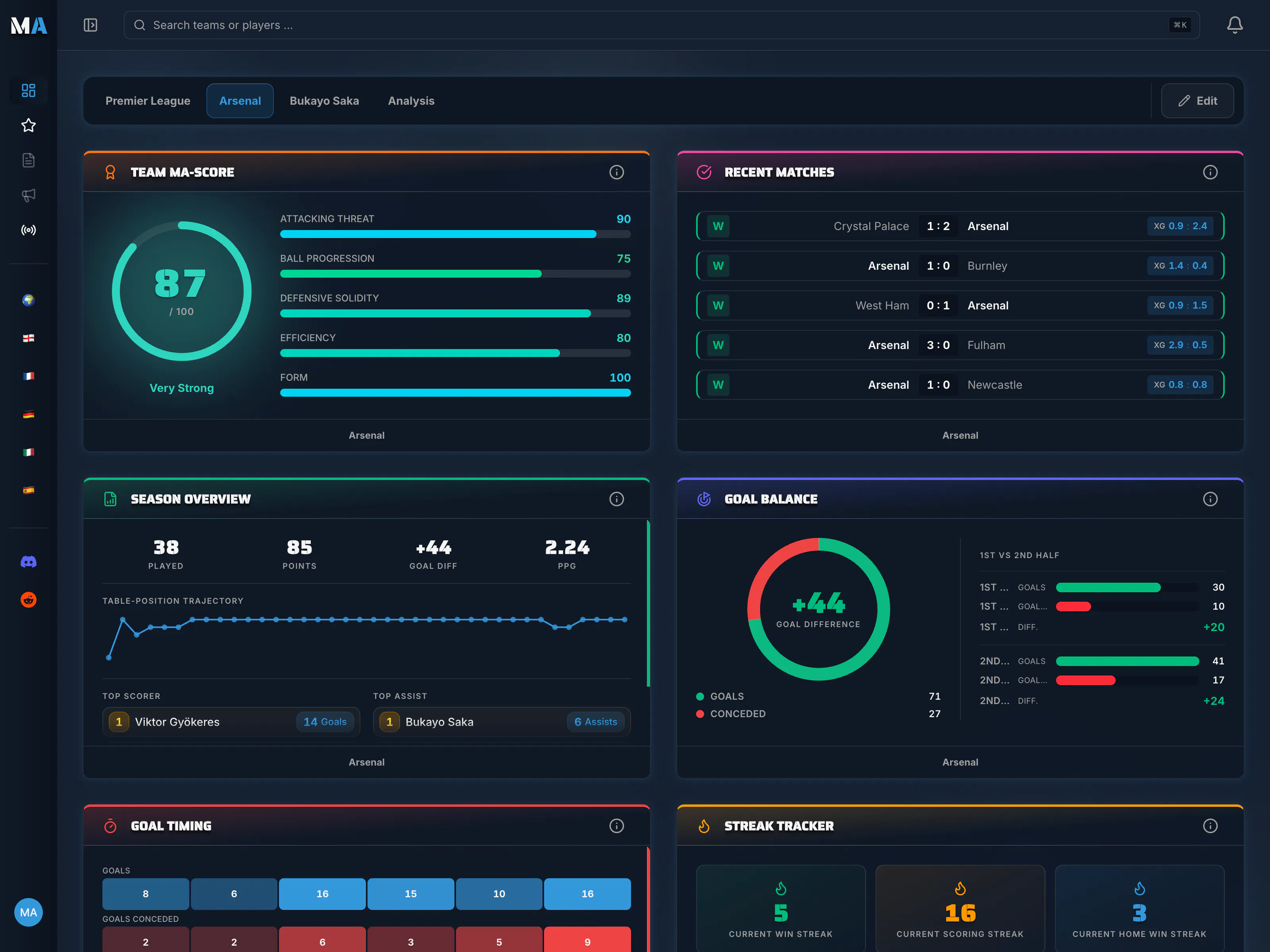
Task: Focus the search teams or players field
Action: pos(662,25)
